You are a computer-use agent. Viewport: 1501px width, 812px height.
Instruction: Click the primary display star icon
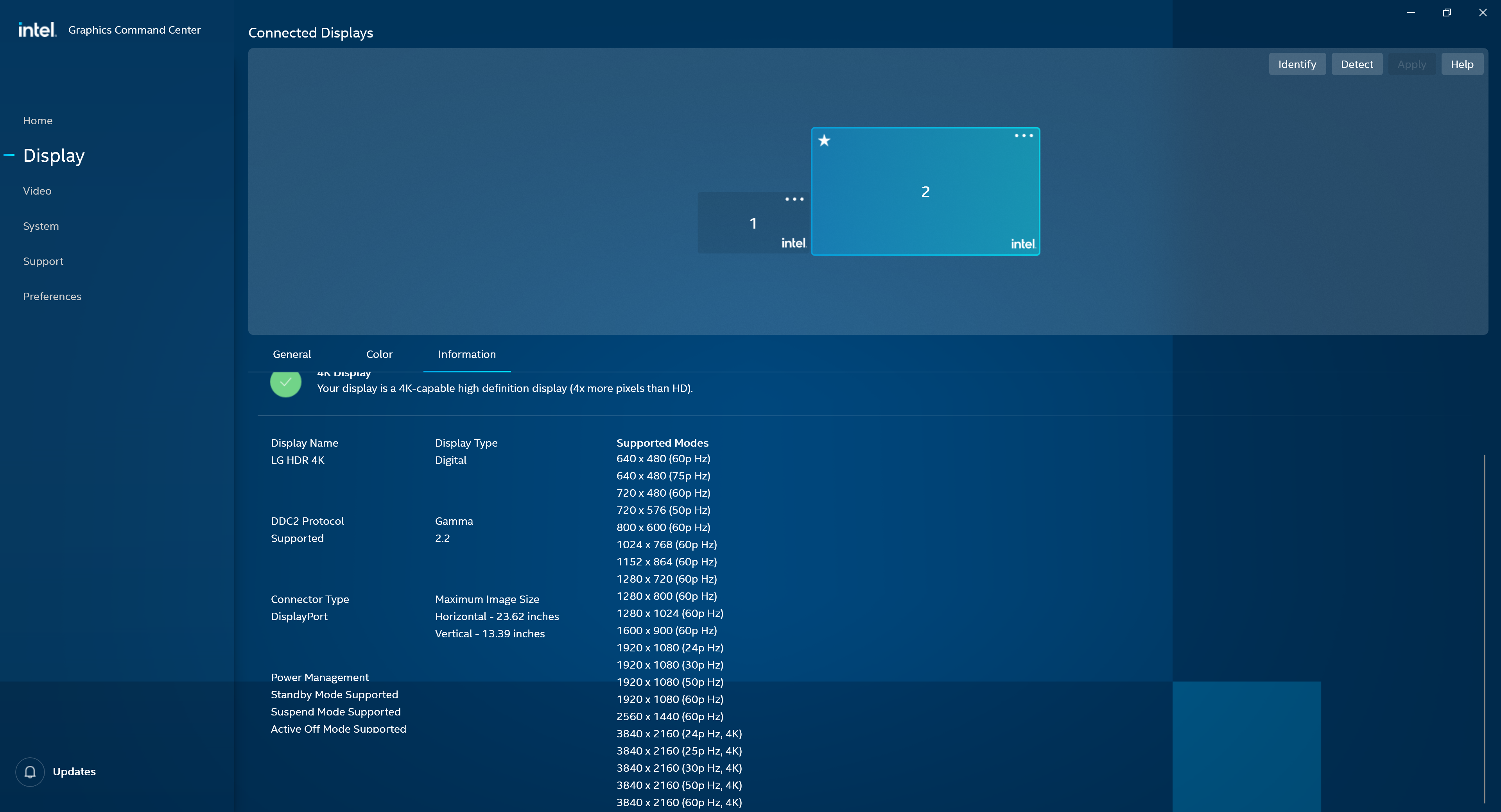[824, 140]
